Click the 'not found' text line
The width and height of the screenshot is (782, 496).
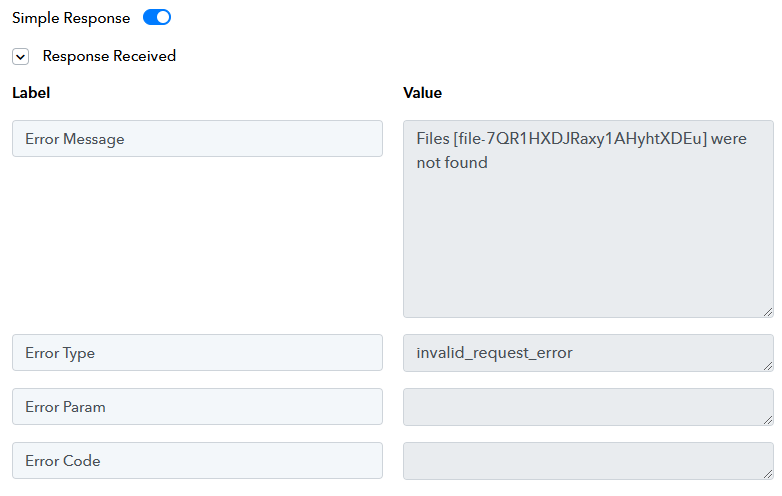pos(452,163)
